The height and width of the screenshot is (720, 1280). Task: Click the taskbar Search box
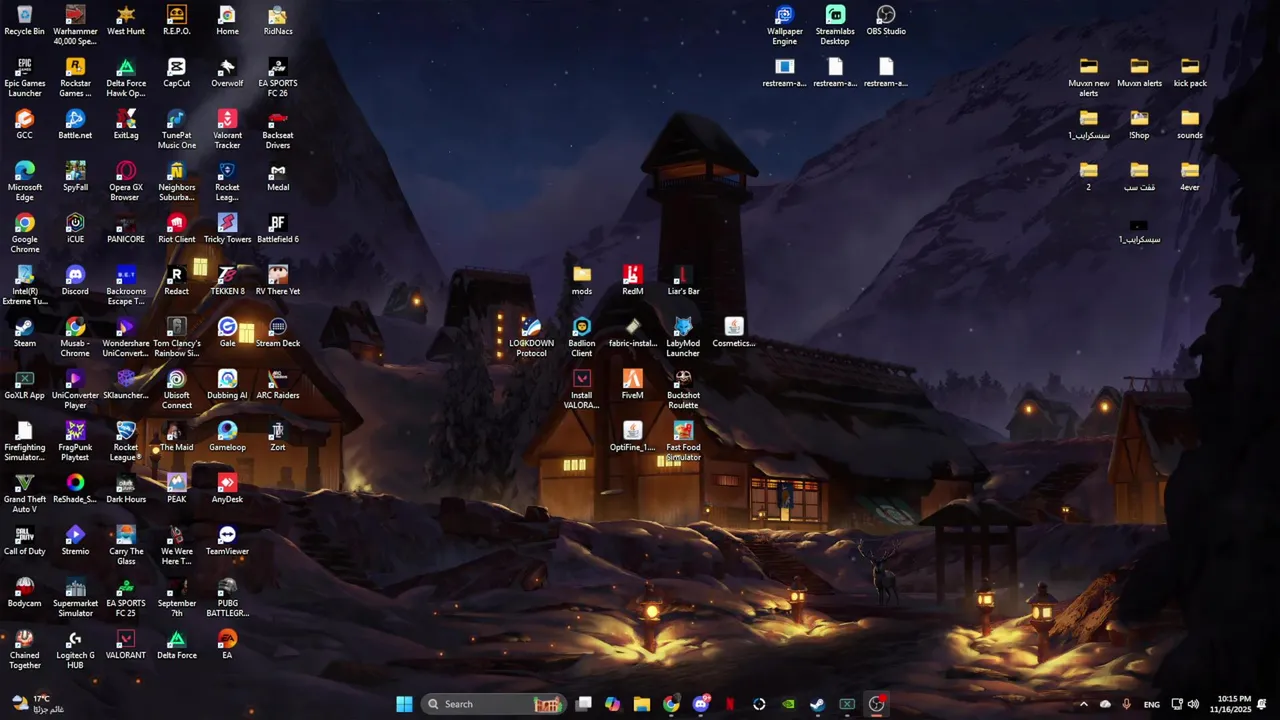click(493, 704)
